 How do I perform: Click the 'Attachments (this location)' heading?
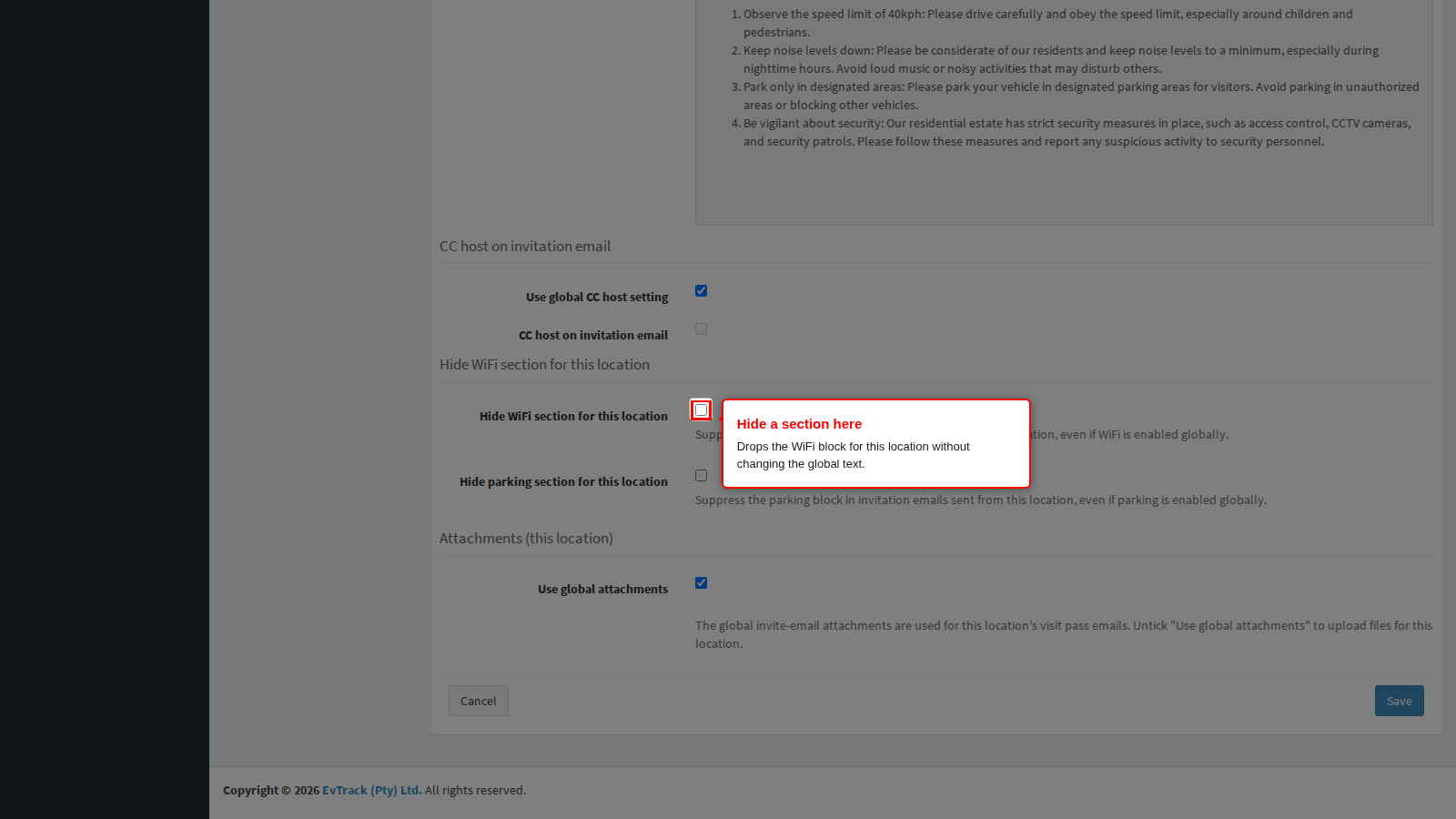click(x=526, y=538)
